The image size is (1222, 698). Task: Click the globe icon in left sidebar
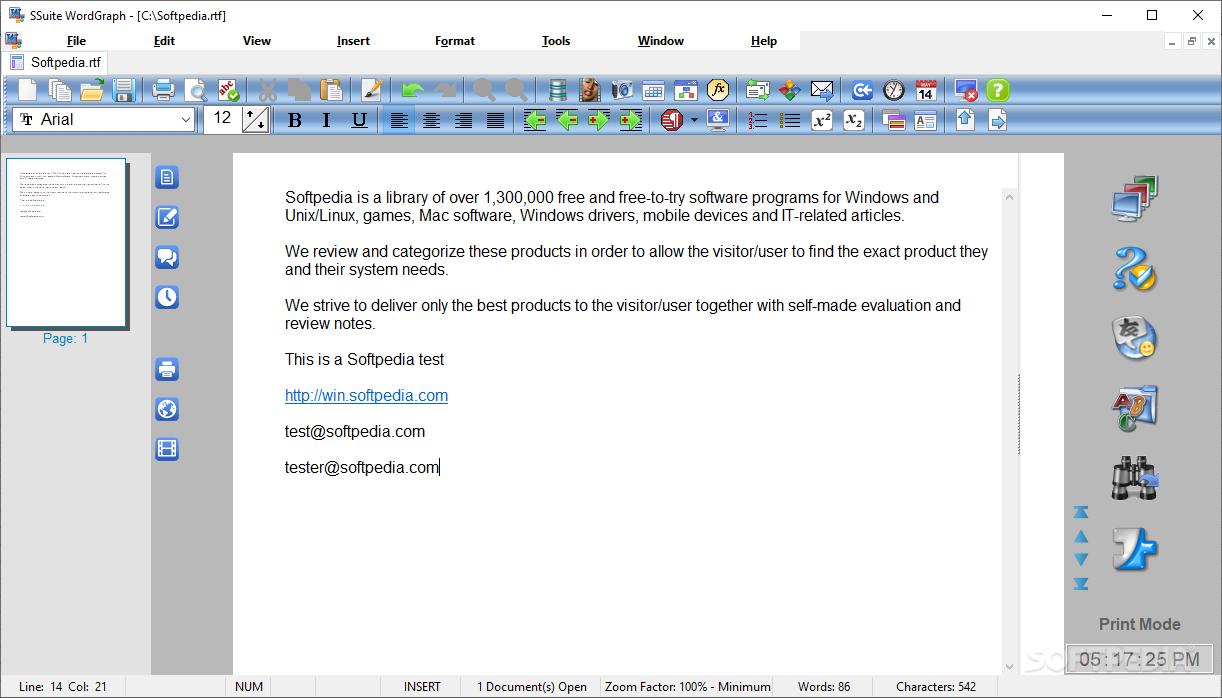[x=167, y=409]
